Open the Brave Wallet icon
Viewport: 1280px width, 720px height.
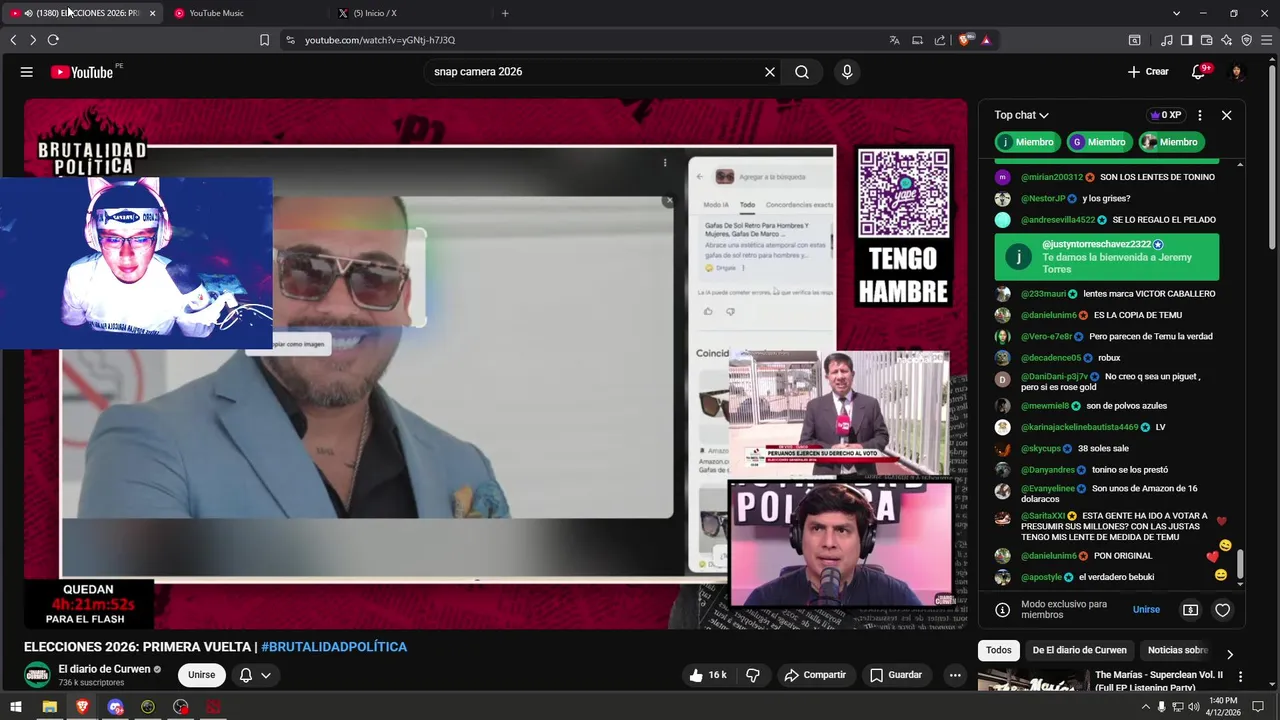pyautogui.click(x=1206, y=40)
